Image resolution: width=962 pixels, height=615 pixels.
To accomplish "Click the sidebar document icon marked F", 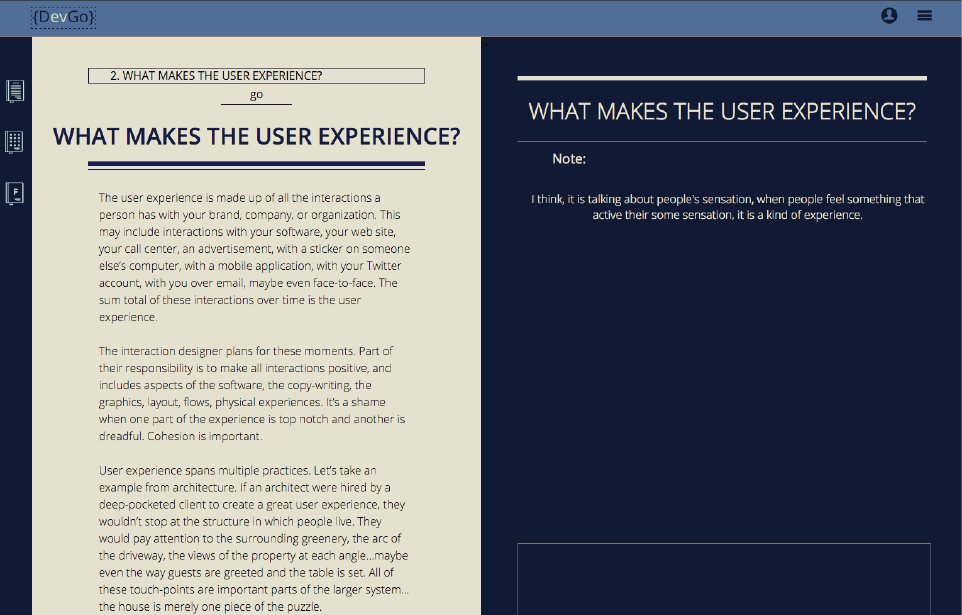I will 15,192.
